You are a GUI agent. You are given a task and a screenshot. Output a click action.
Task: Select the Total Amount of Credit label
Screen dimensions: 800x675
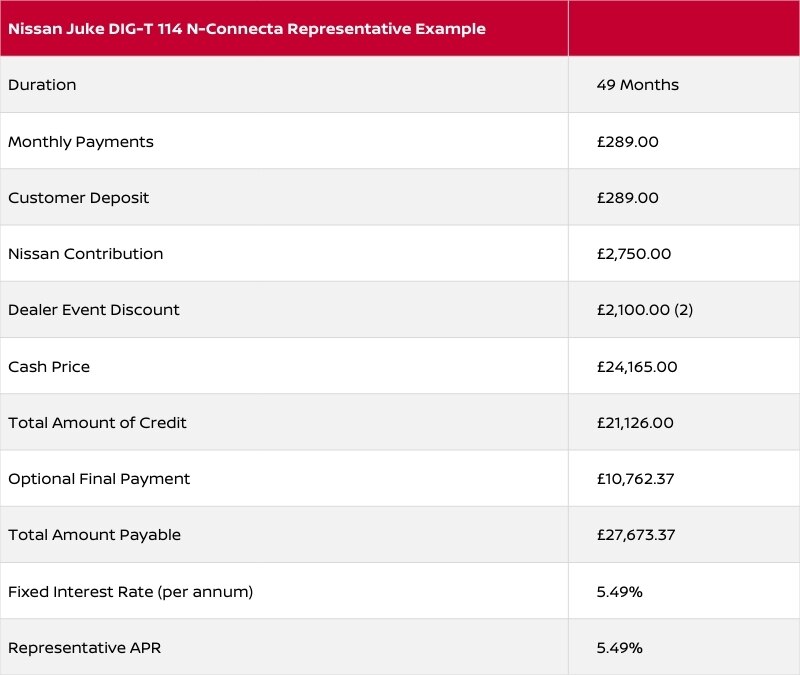pos(97,423)
